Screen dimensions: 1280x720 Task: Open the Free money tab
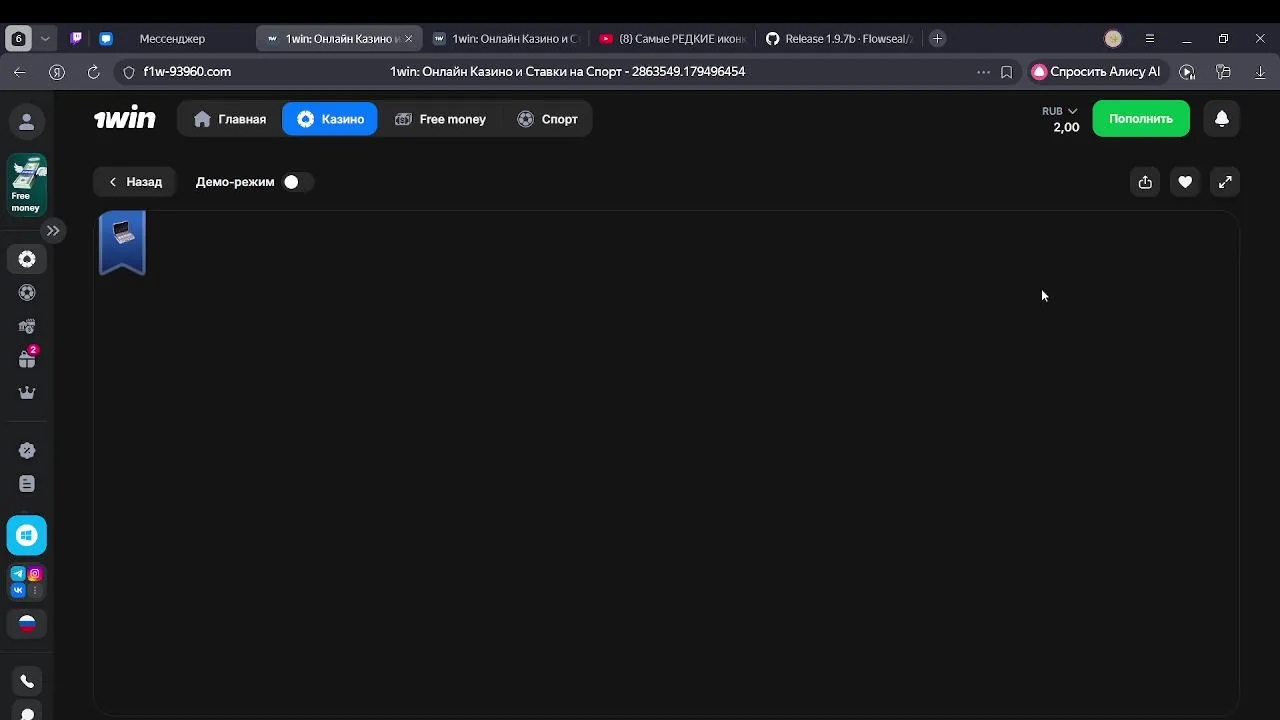click(440, 119)
